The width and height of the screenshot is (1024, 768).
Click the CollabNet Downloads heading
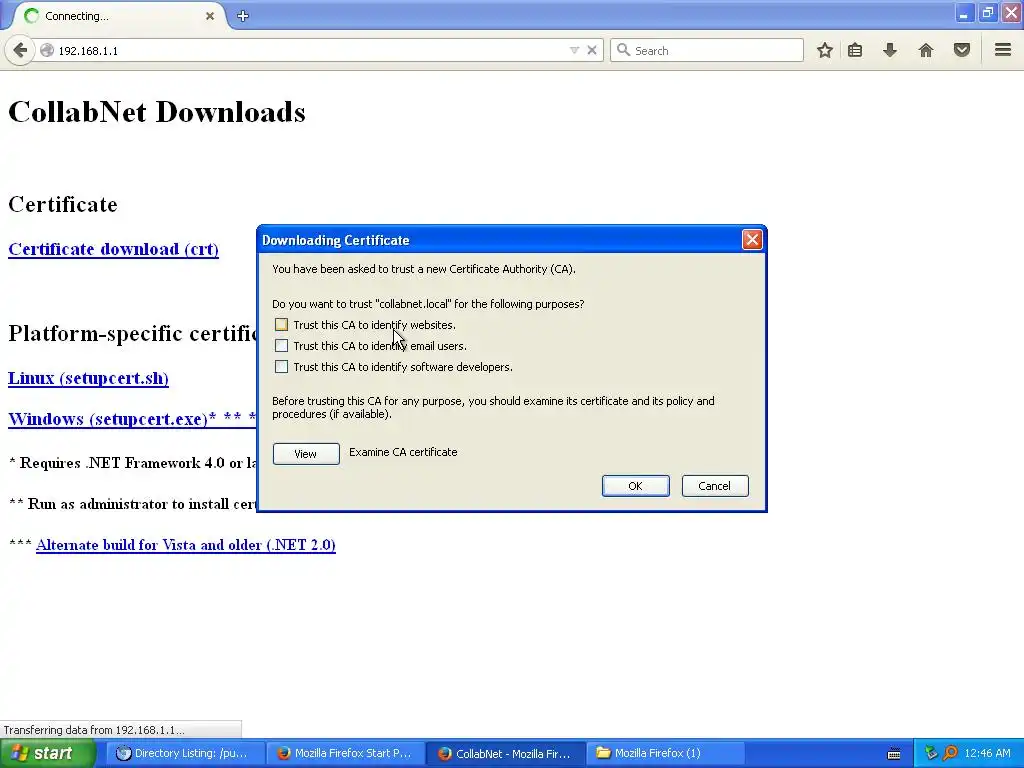[x=157, y=112]
